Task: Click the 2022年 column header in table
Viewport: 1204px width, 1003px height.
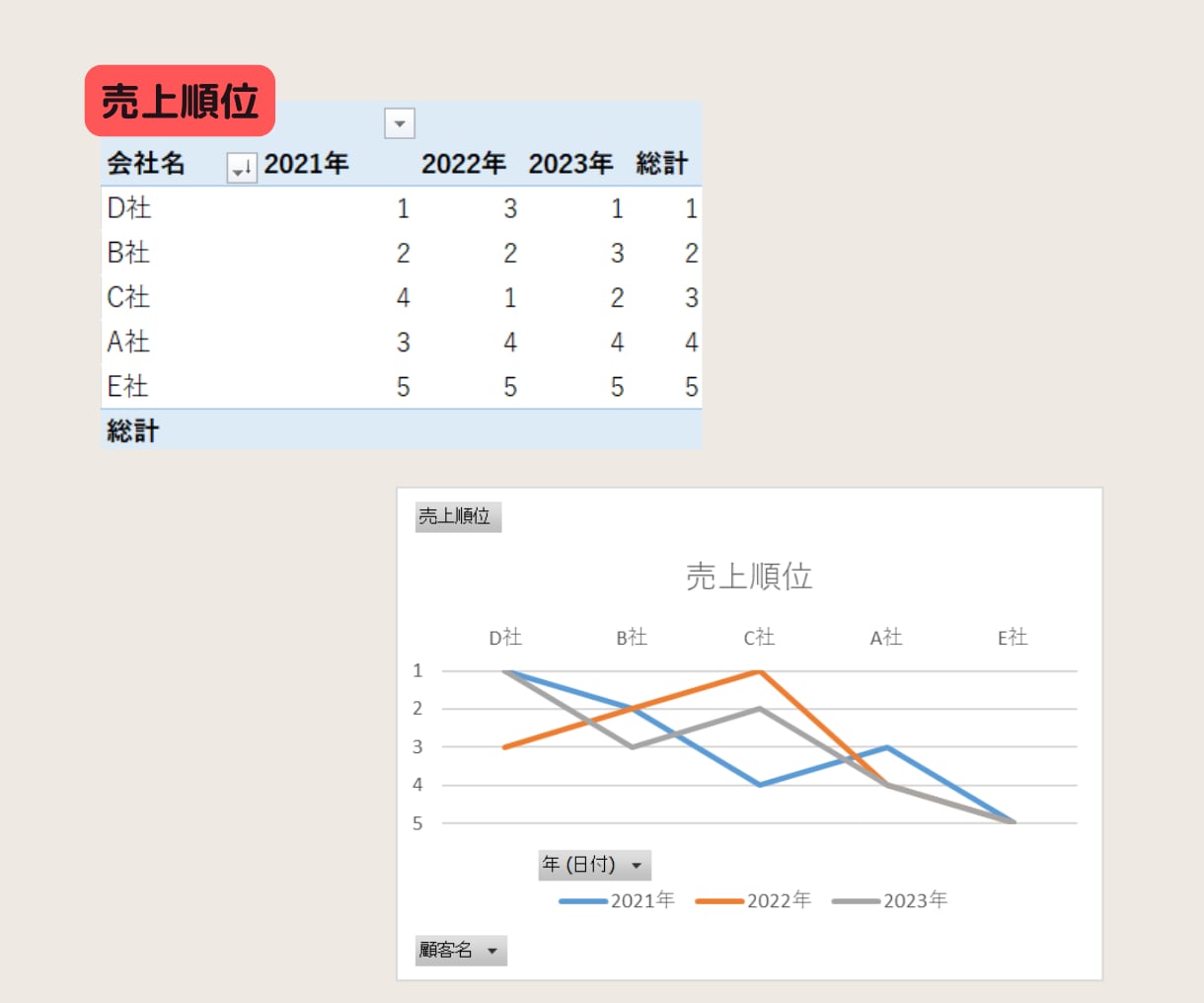Action: [x=464, y=164]
